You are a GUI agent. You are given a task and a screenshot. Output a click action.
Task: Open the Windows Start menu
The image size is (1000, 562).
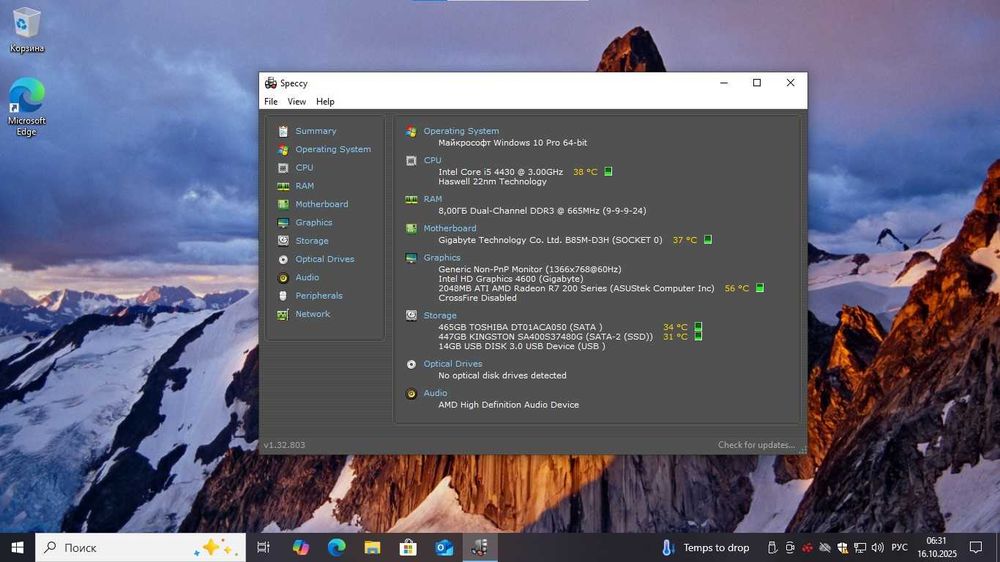(17, 547)
